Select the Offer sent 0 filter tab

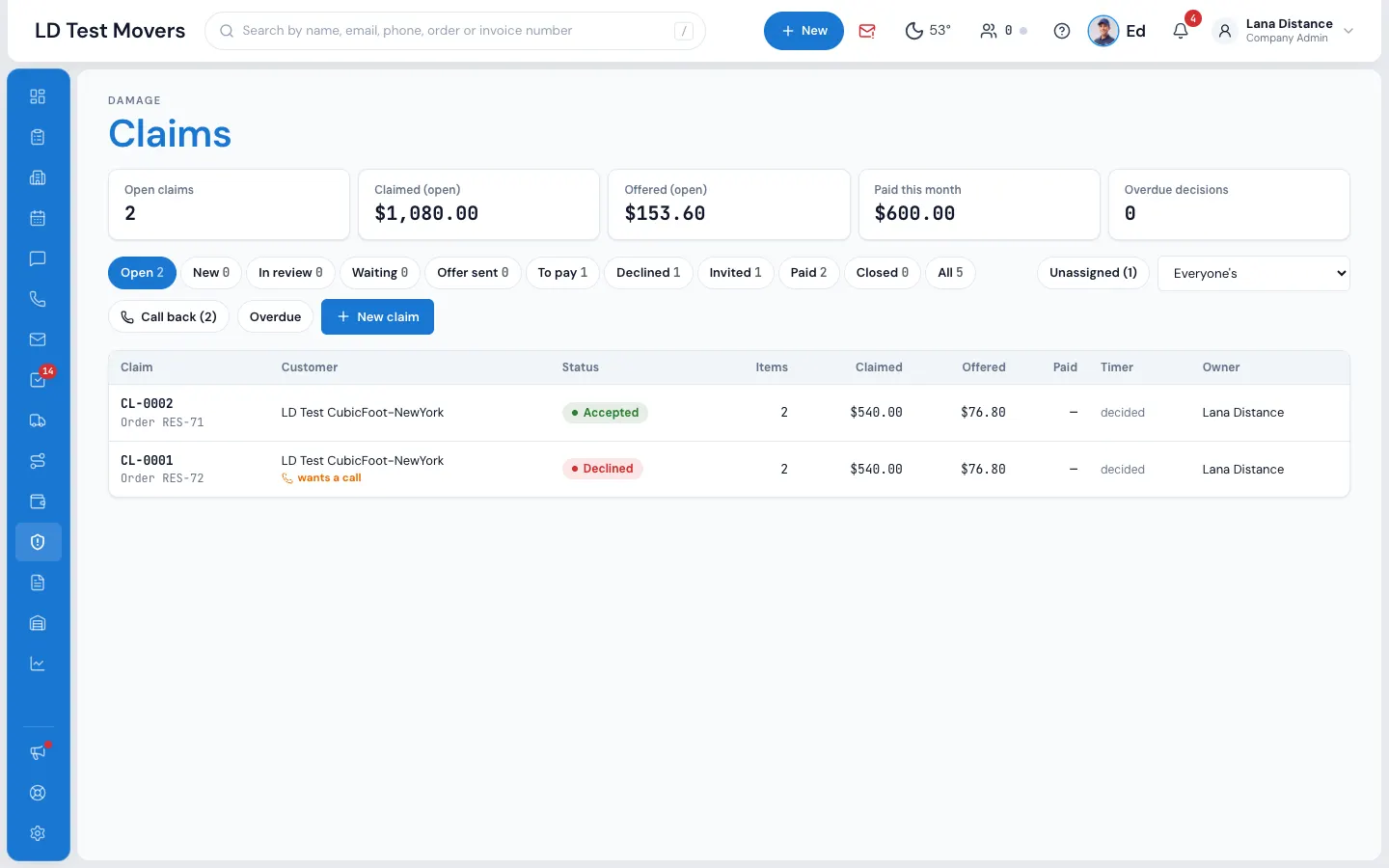[x=473, y=273]
